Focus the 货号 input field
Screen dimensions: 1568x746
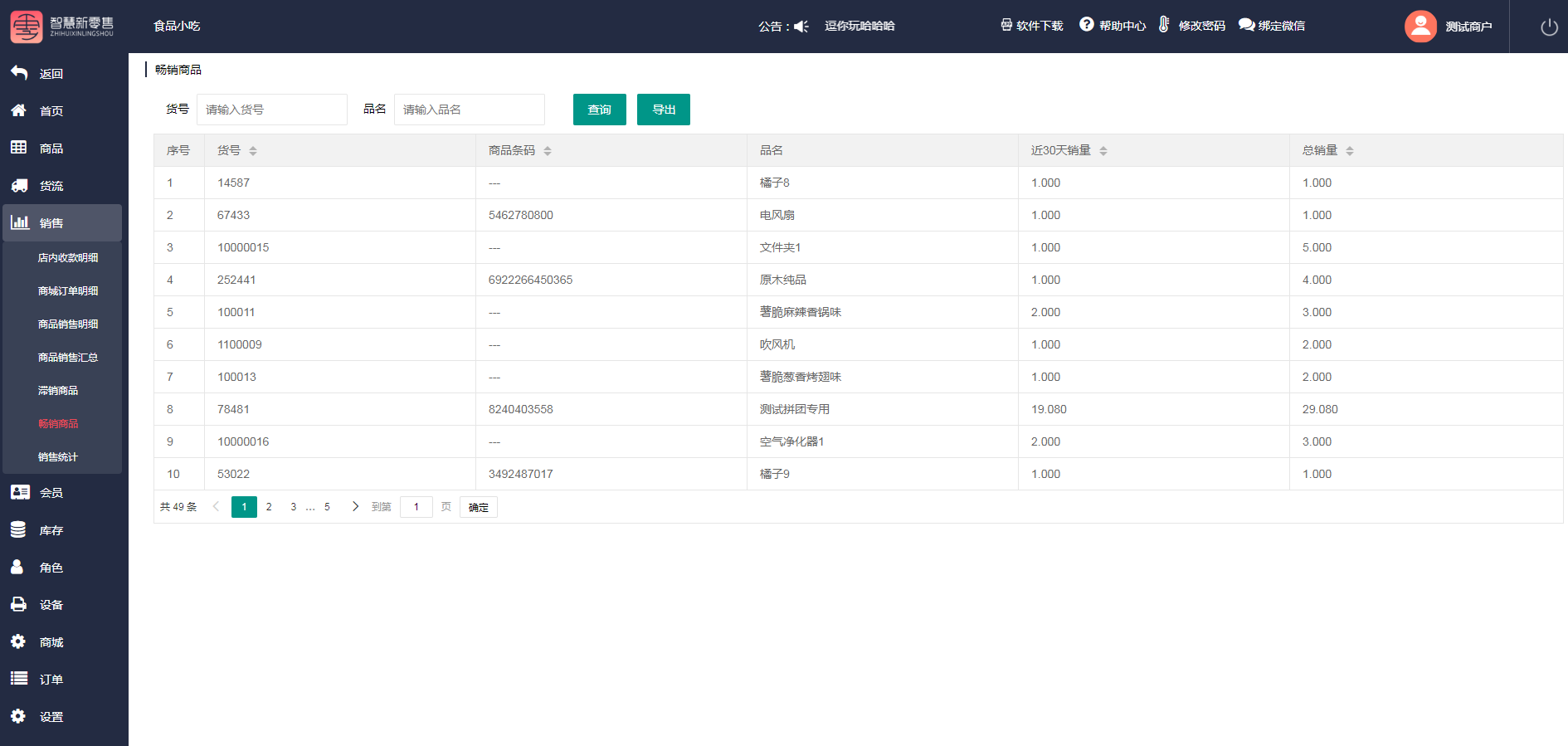tap(272, 110)
